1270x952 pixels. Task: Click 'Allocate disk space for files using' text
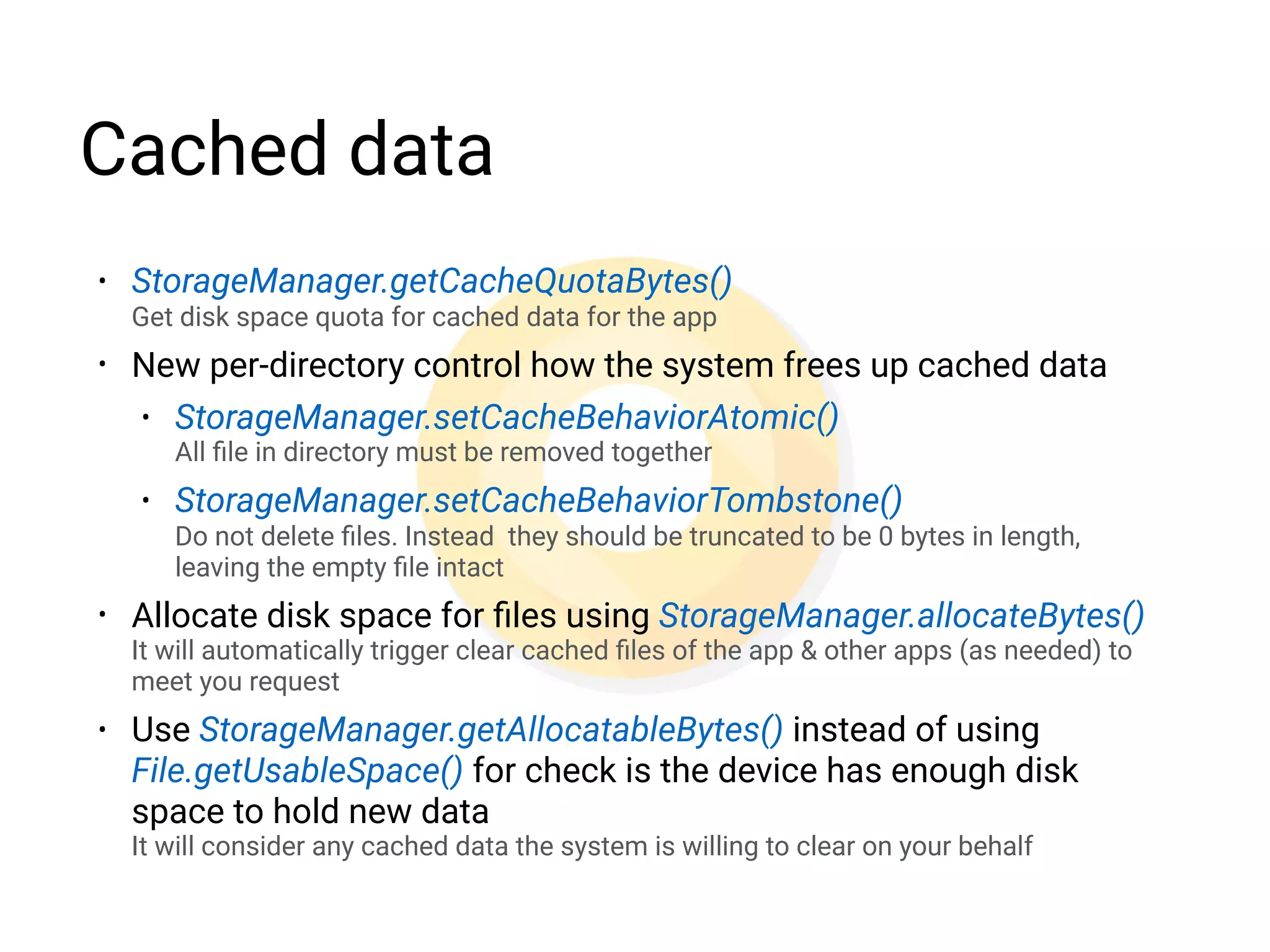tap(391, 617)
